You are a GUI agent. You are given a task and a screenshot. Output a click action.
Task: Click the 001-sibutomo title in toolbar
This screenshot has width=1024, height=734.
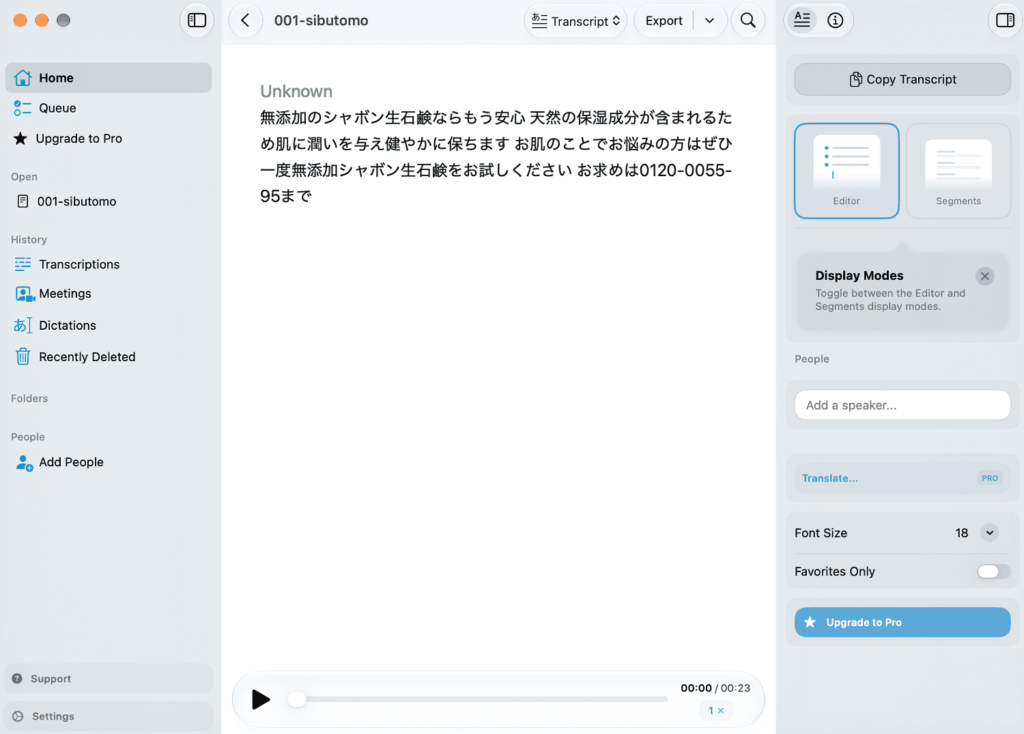321,21
